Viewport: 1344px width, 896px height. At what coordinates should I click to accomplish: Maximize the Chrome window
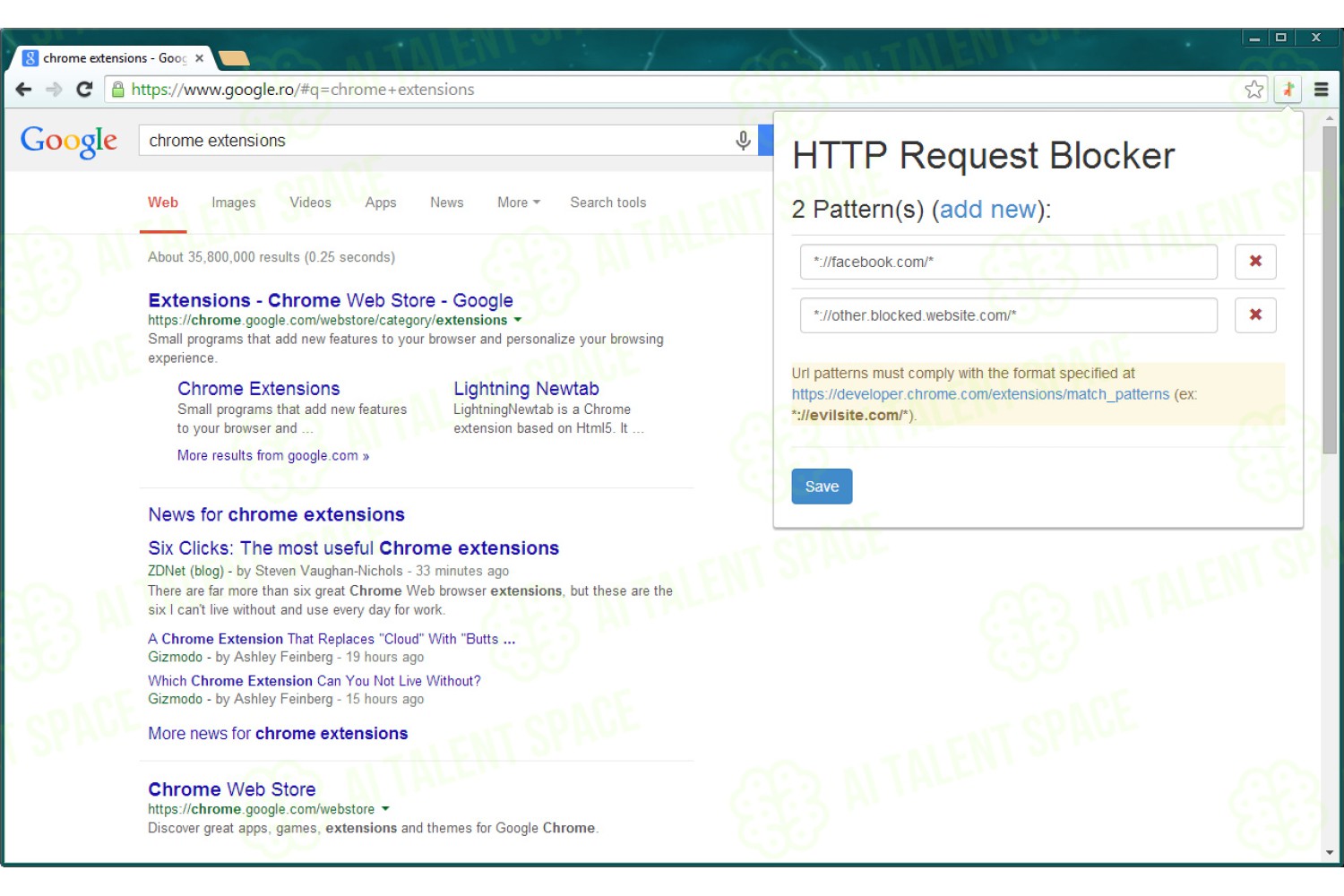click(1281, 38)
